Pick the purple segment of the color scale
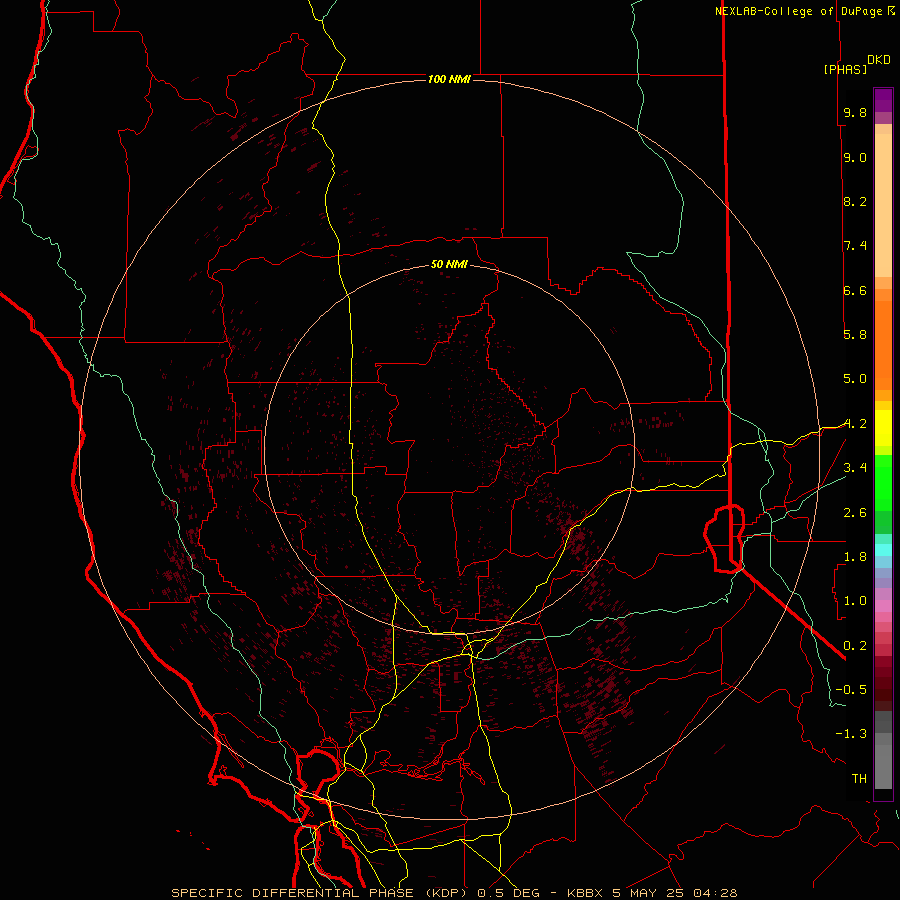Screen dimensions: 900x900 883,101
